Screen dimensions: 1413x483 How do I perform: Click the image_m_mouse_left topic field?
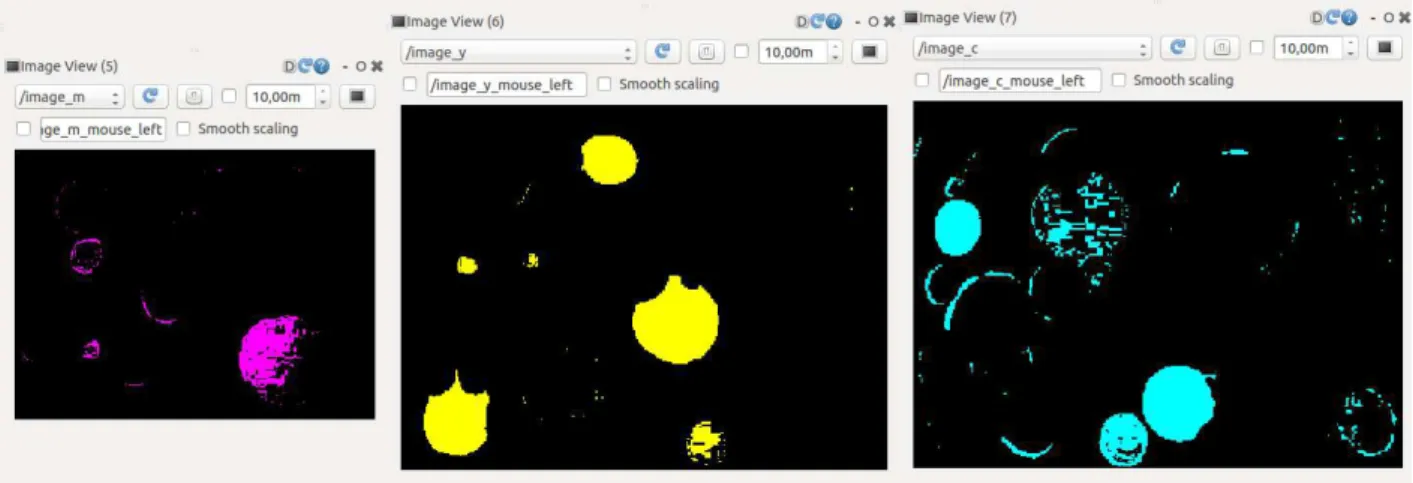103,129
